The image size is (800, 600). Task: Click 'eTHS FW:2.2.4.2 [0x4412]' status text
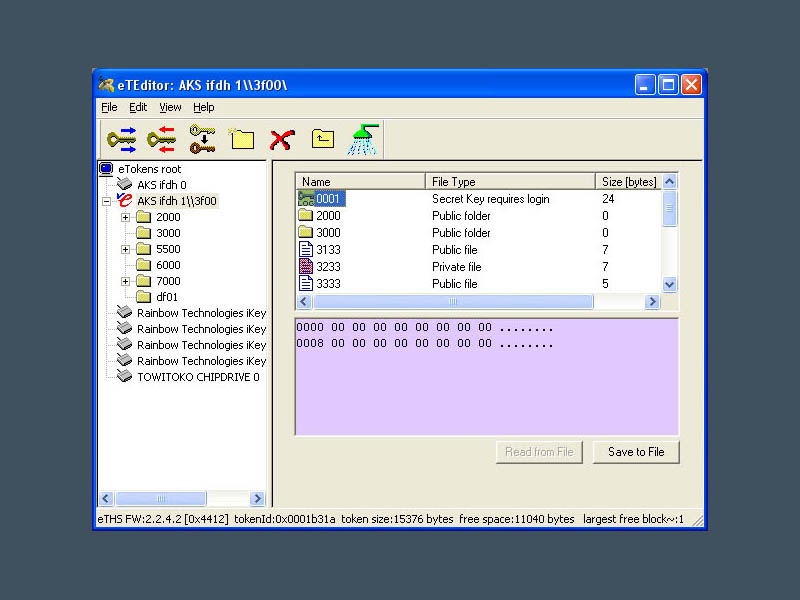pyautogui.click(x=163, y=519)
